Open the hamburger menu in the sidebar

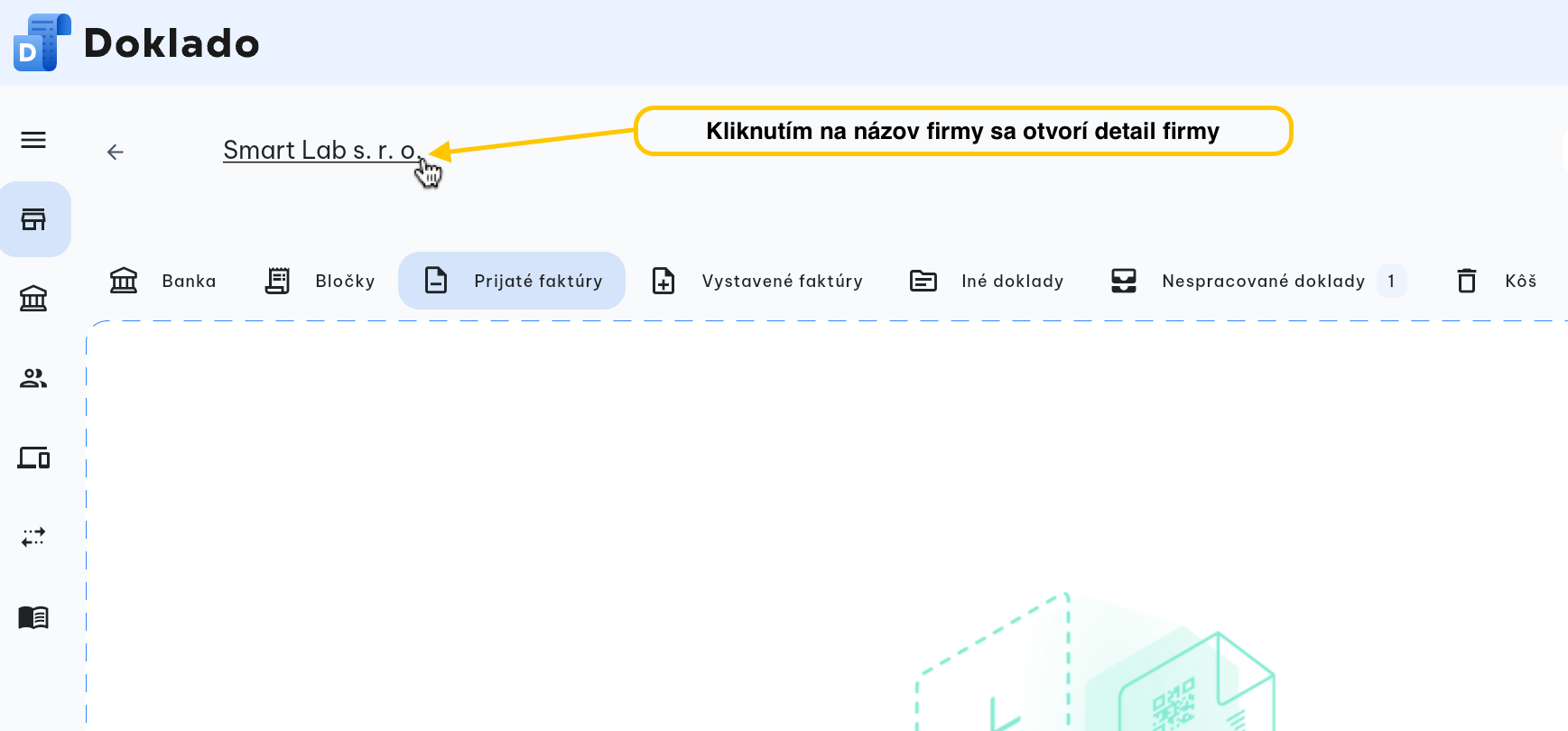(33, 140)
